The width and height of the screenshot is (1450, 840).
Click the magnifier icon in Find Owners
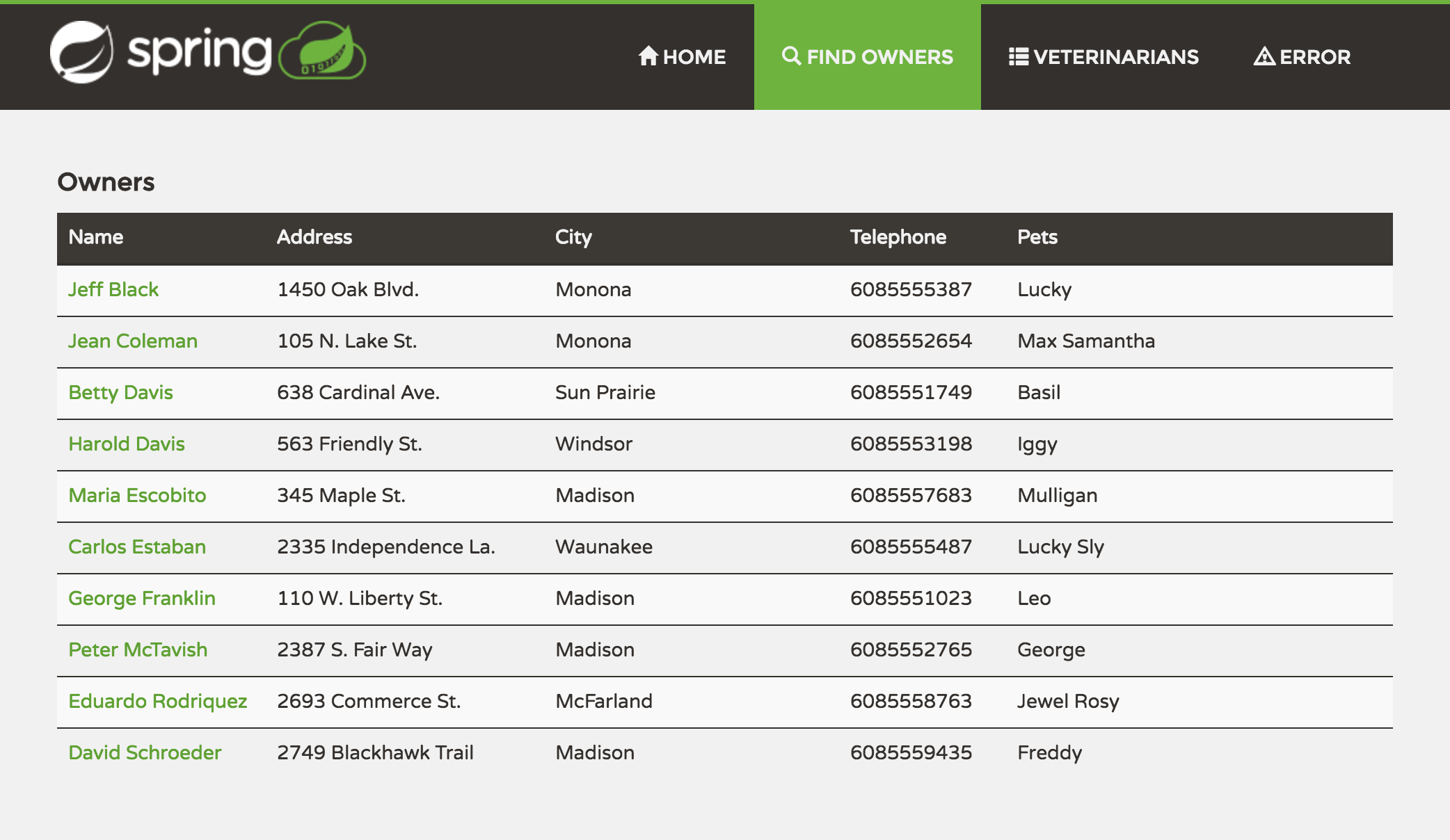tap(791, 56)
